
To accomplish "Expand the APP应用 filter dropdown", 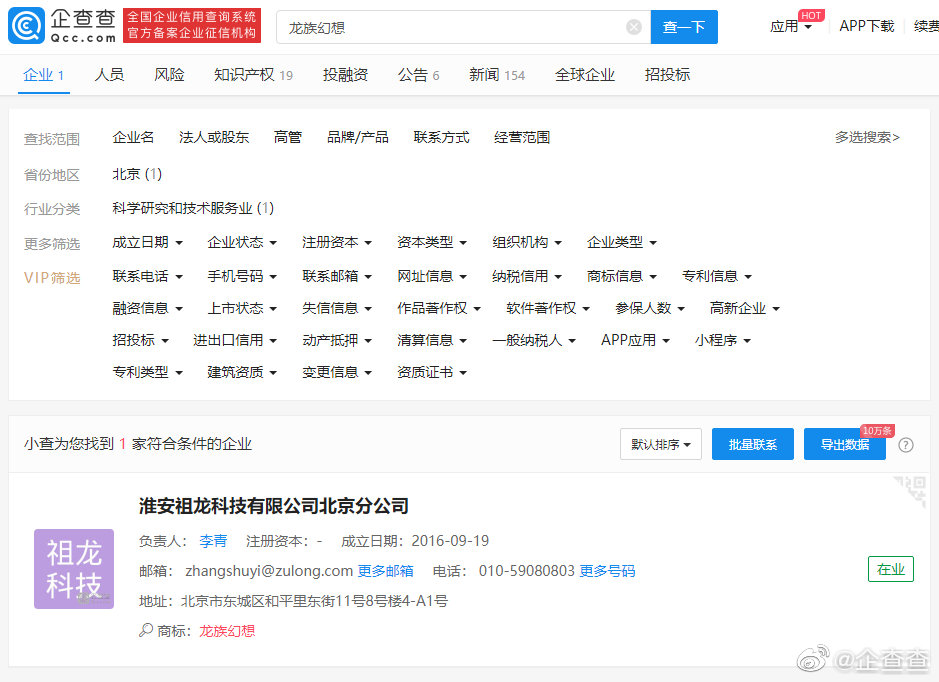I will pyautogui.click(x=635, y=340).
